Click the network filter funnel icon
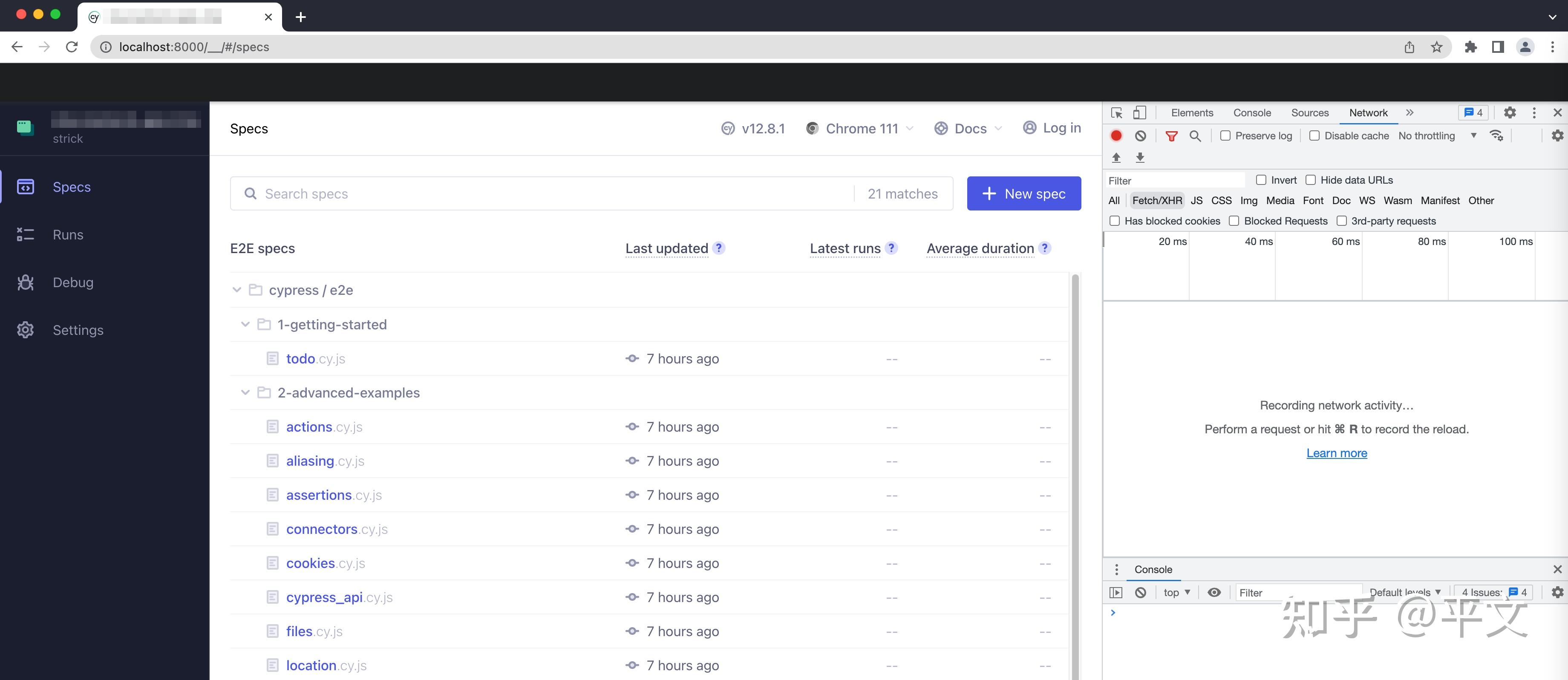 1171,136
